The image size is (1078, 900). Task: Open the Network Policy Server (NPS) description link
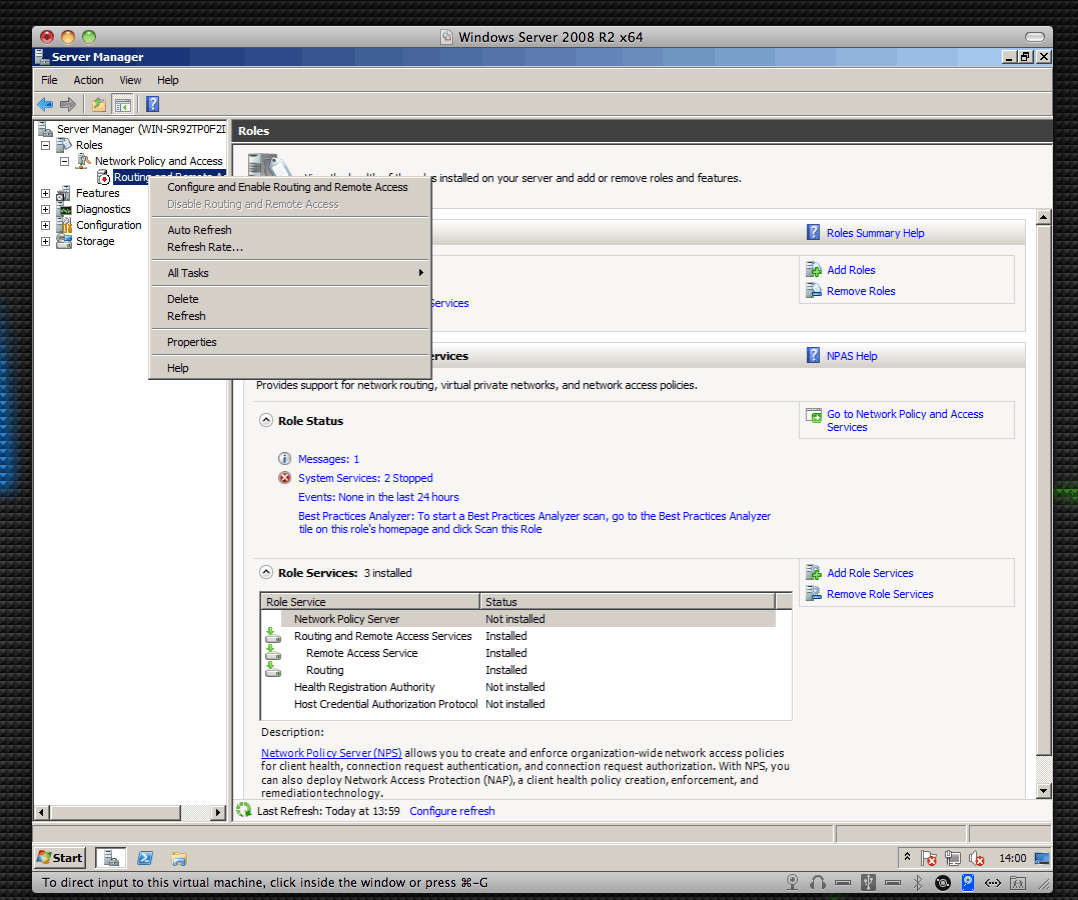(331, 753)
